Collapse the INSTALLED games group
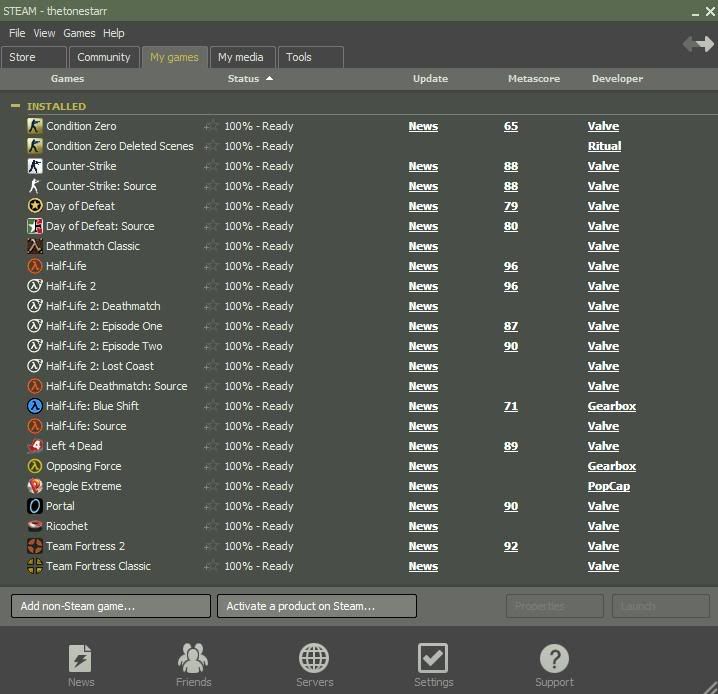Viewport: 718px width, 694px height. point(15,106)
